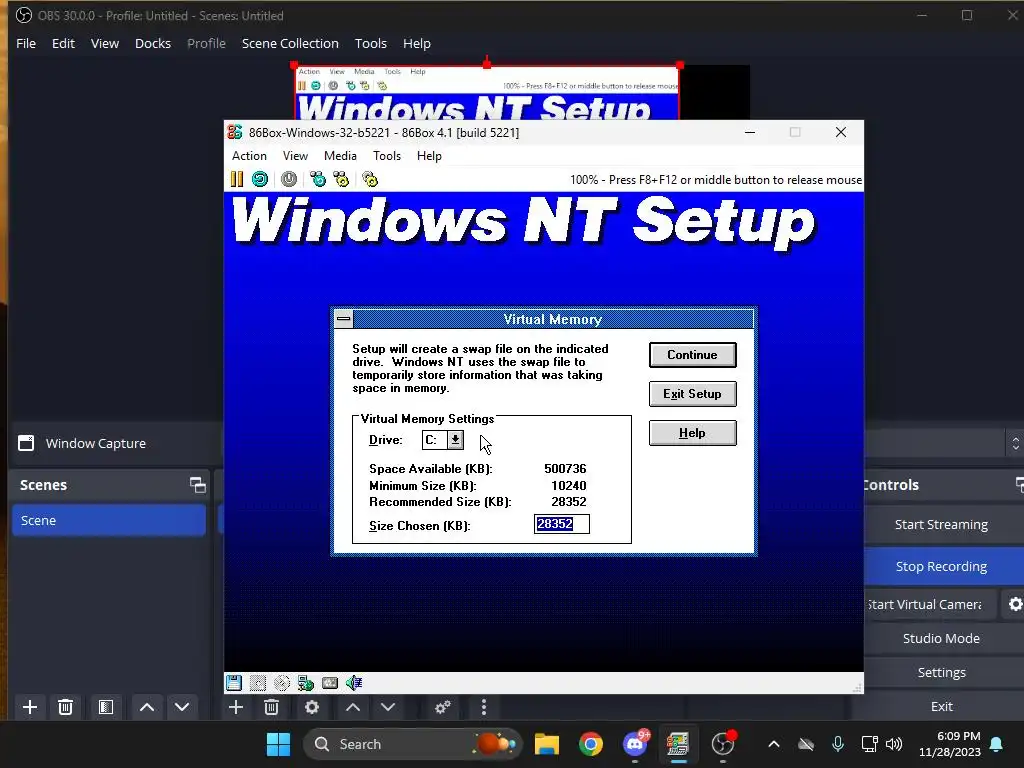Pause the 86Box emulation
Image resolution: width=1024 pixels, height=768 pixels.
pos(236,179)
